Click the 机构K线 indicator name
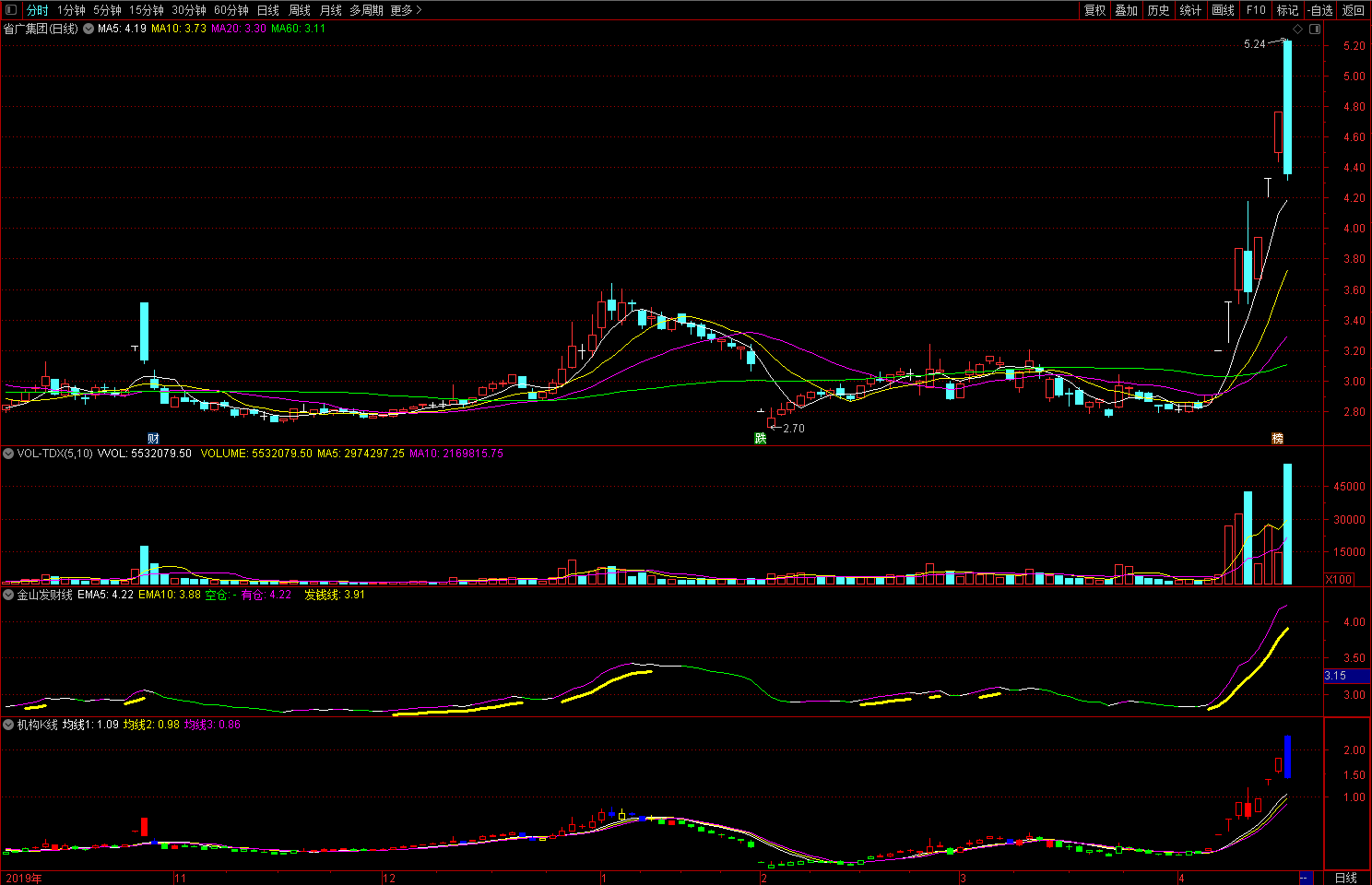Screen dimensions: 1372x885 [x=37, y=725]
